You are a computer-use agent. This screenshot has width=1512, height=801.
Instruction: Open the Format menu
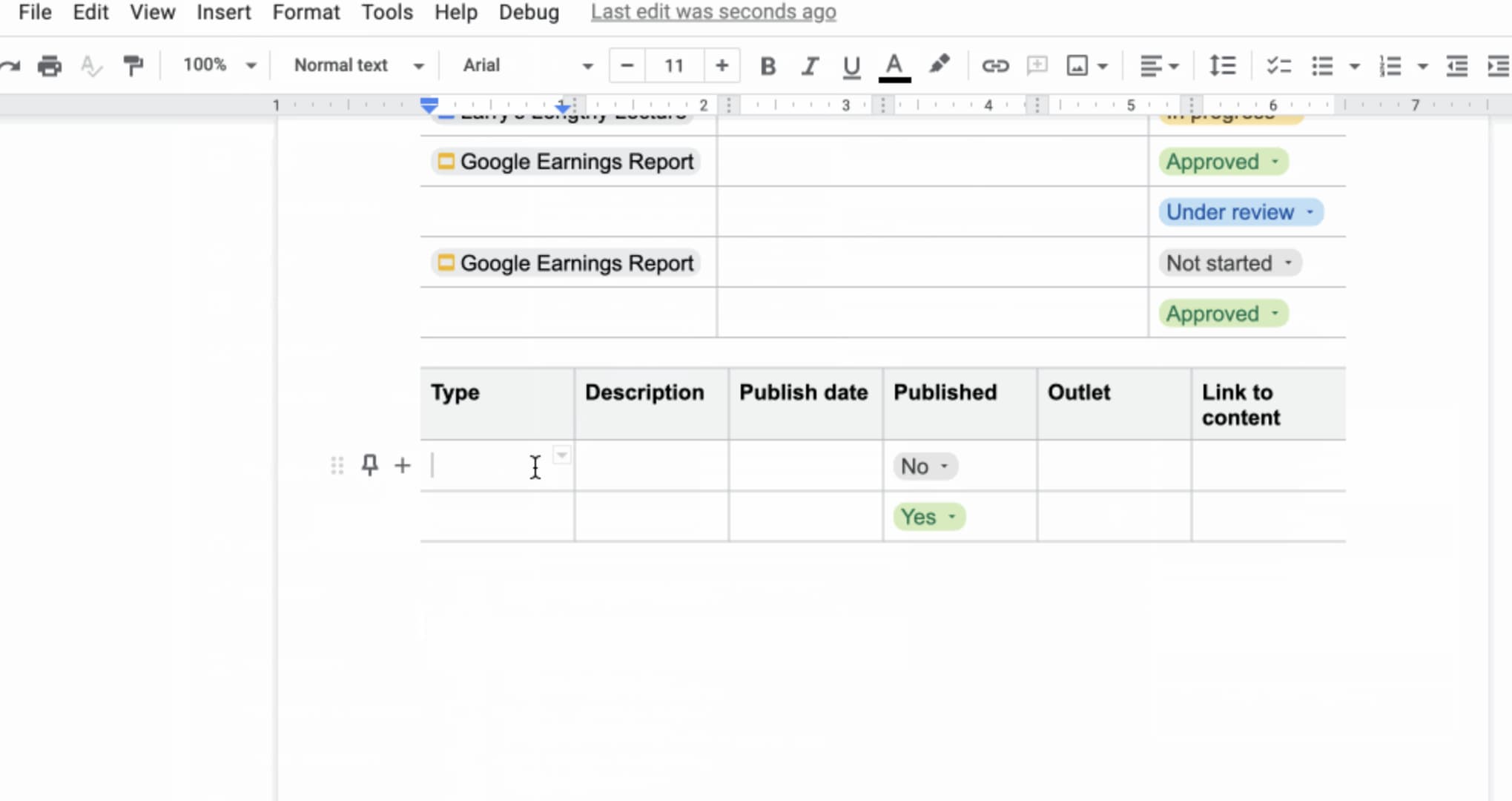click(x=306, y=12)
